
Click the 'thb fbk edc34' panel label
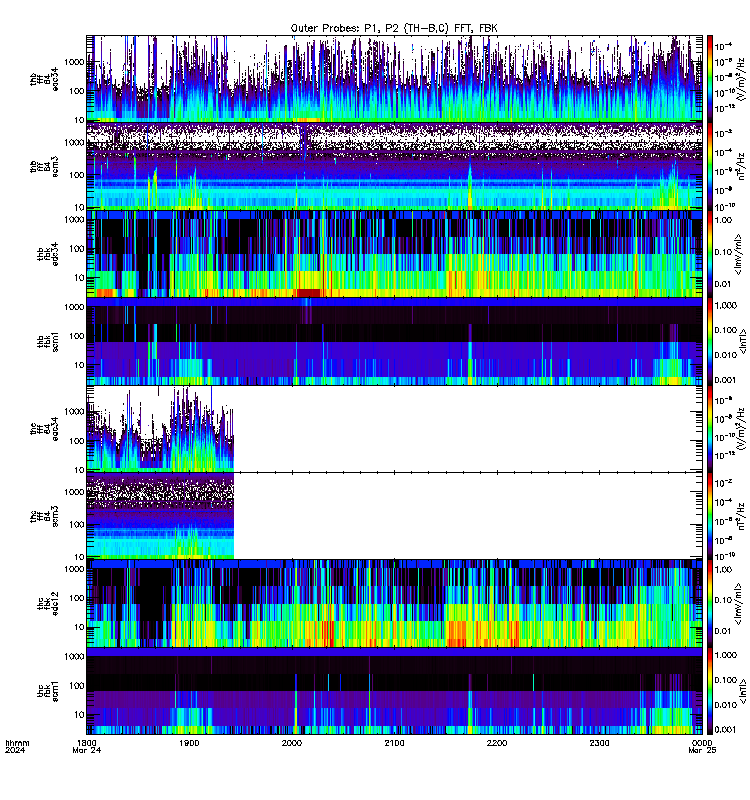48,254
